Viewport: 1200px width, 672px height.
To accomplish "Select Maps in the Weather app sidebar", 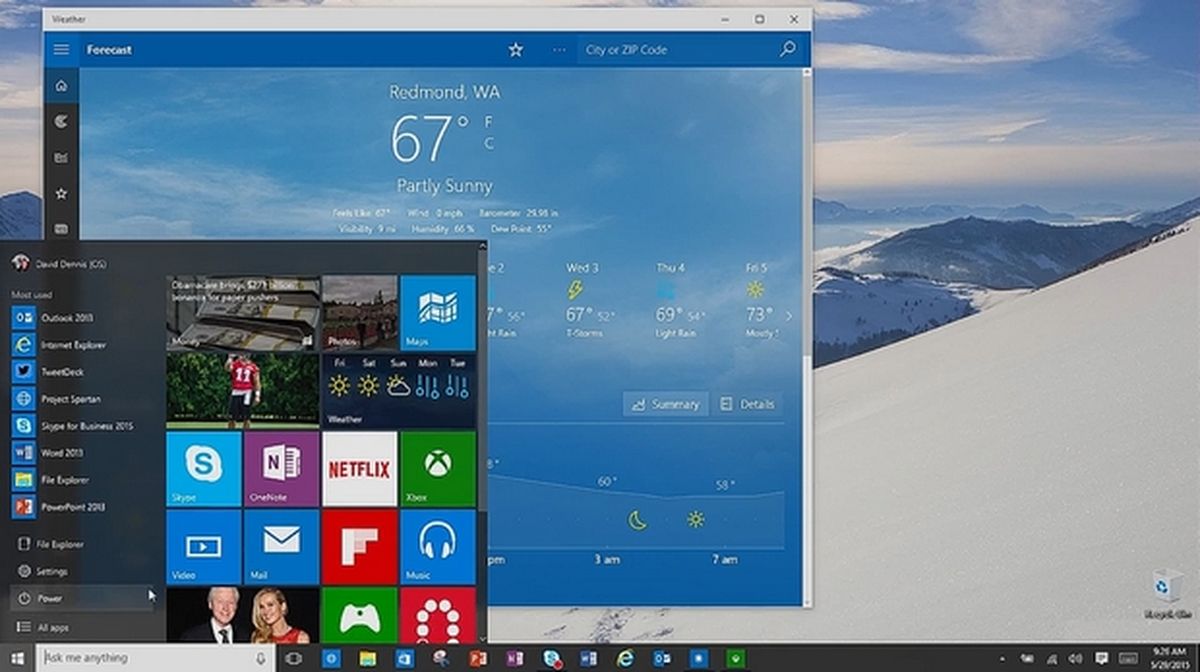I will (x=62, y=122).
